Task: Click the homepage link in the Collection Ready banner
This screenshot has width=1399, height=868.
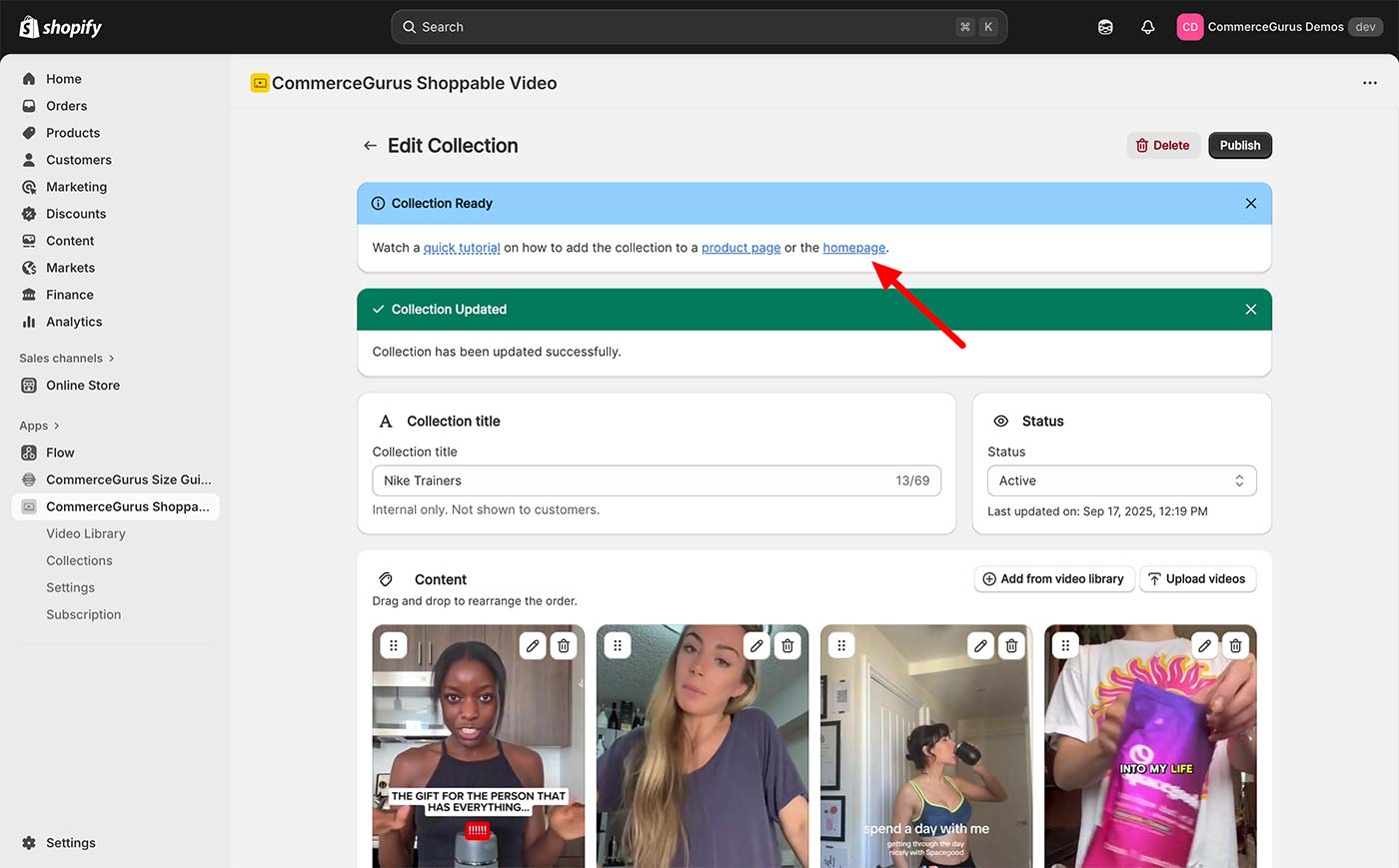Action: (853, 247)
